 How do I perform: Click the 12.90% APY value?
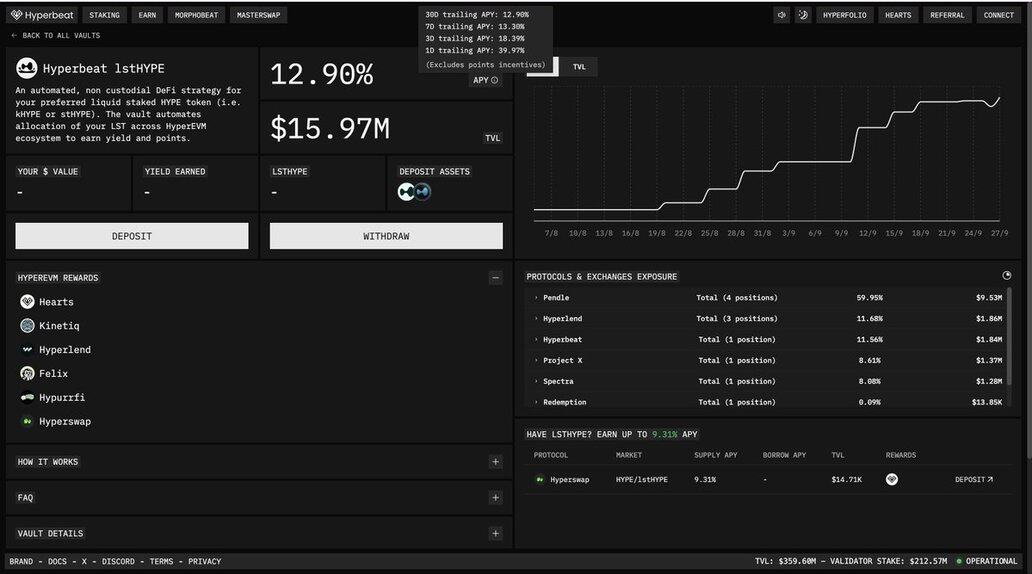click(x=322, y=74)
